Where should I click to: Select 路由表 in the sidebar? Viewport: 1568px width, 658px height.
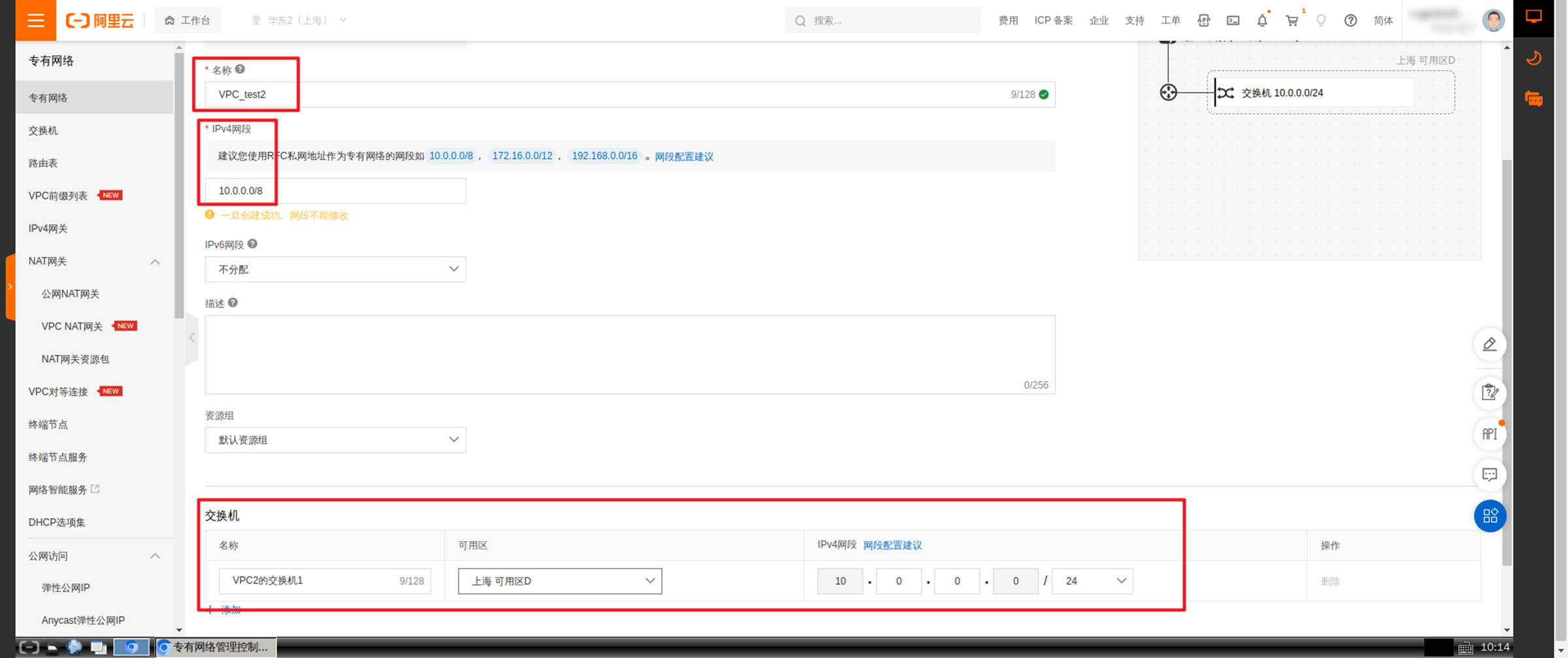[x=43, y=163]
